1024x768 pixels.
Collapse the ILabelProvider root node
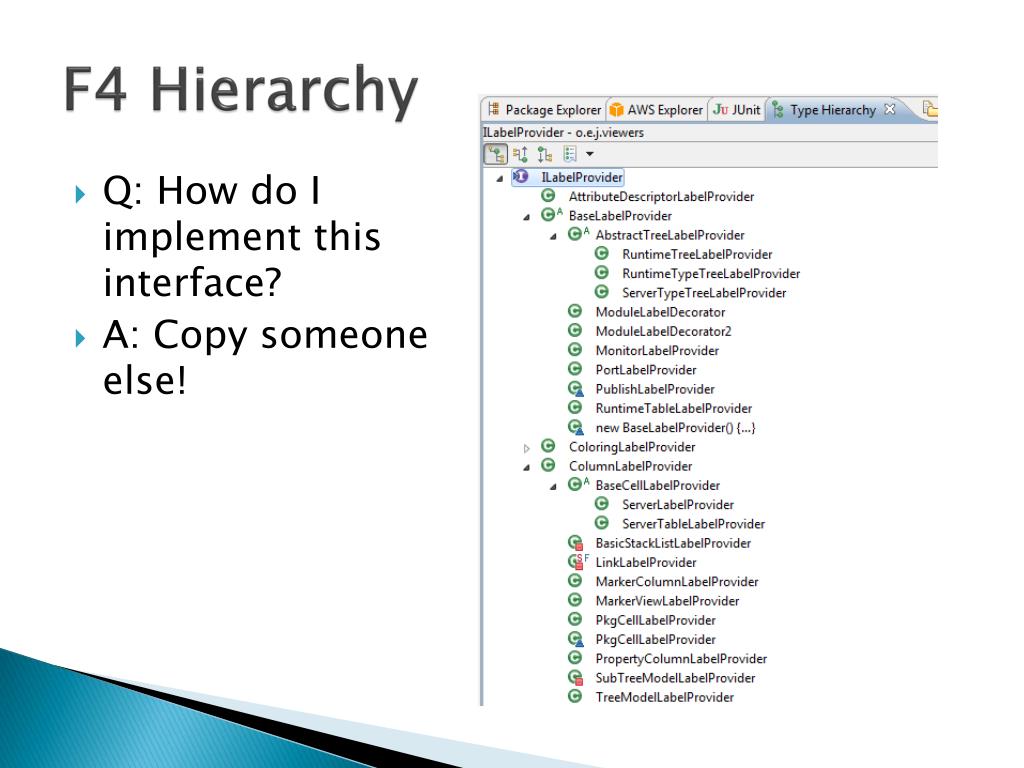pos(500,178)
